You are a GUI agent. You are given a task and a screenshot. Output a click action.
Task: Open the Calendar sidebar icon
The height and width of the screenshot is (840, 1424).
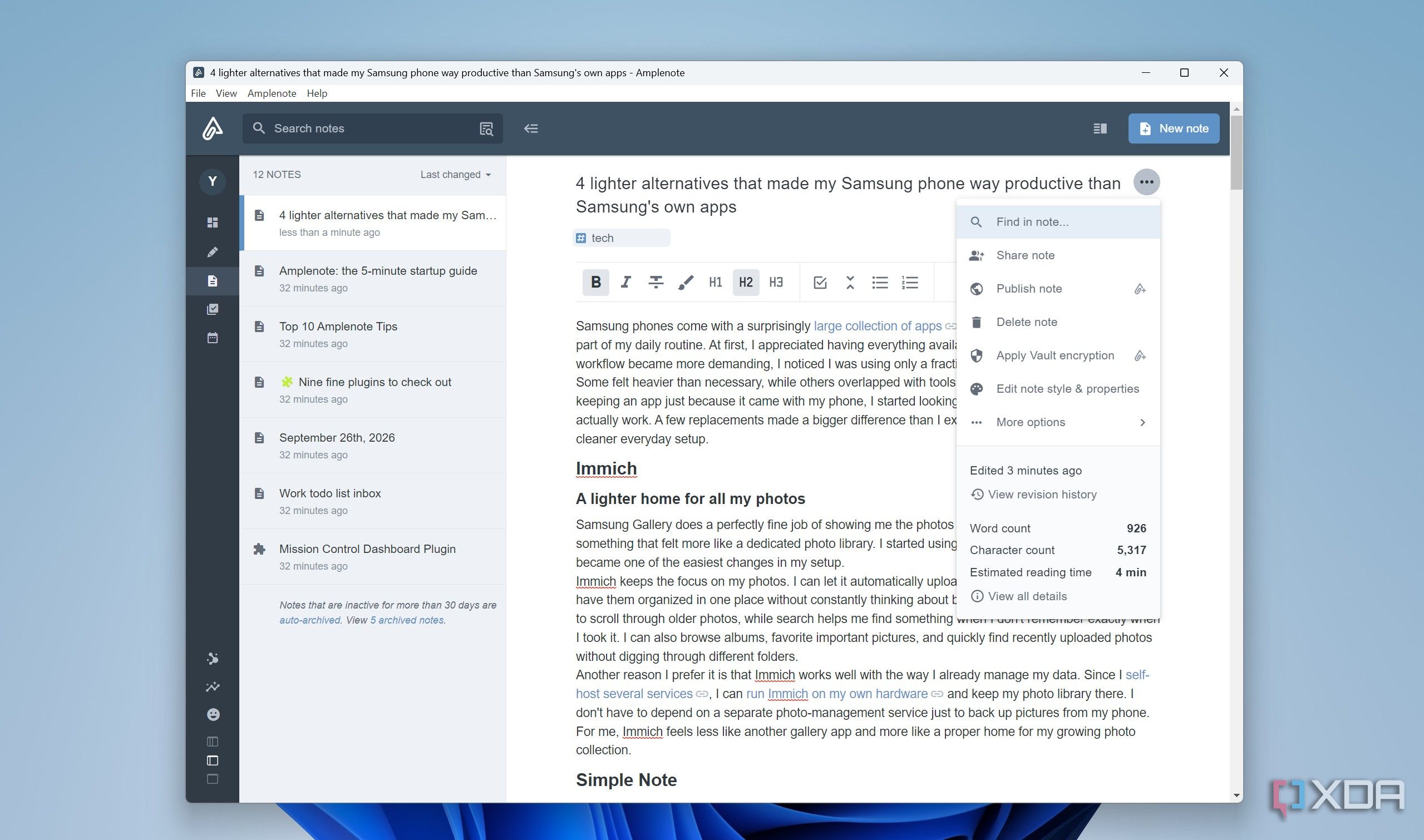(x=213, y=338)
